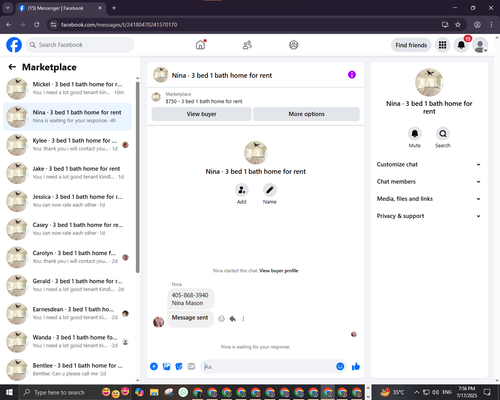The height and width of the screenshot is (400, 500).
Task: Click the Name edit pencil icon
Action: tap(270, 190)
